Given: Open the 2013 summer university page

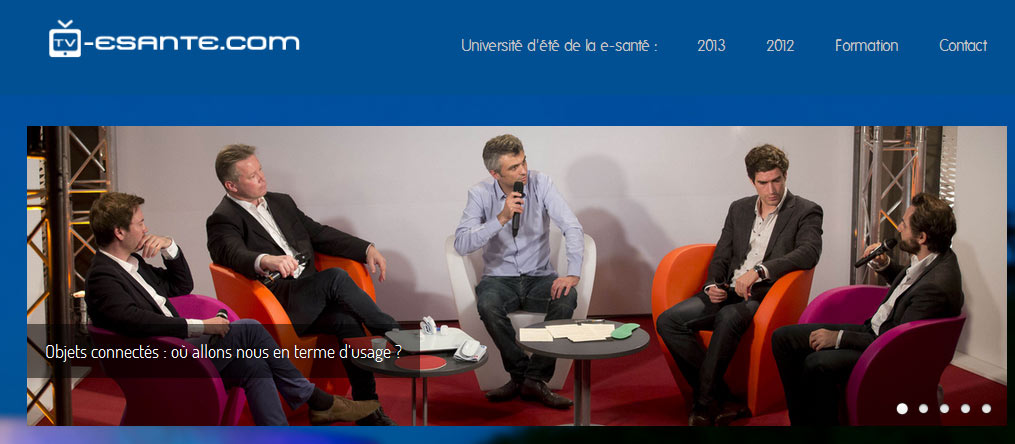Looking at the screenshot, I should click(x=711, y=46).
